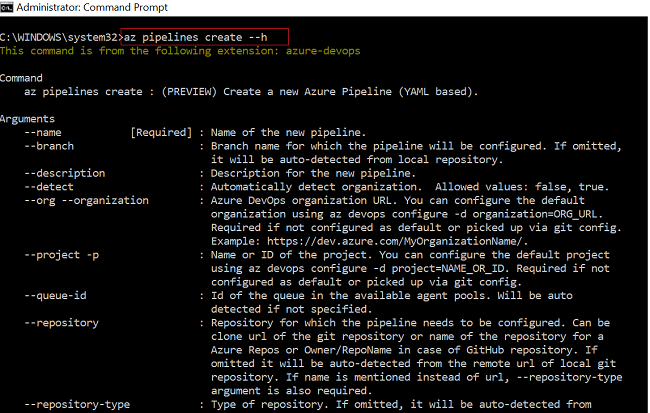Click the organization=ORG_URL text
Viewport: 650px width, 413px height.
pos(535,214)
